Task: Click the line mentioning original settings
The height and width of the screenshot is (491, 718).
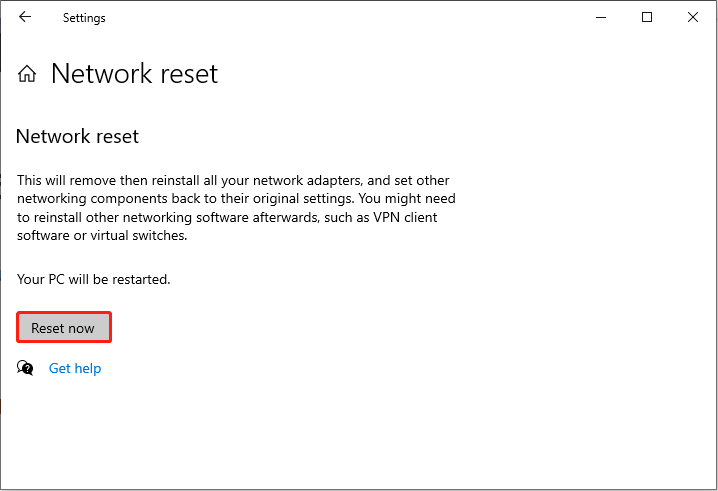Action: click(236, 199)
